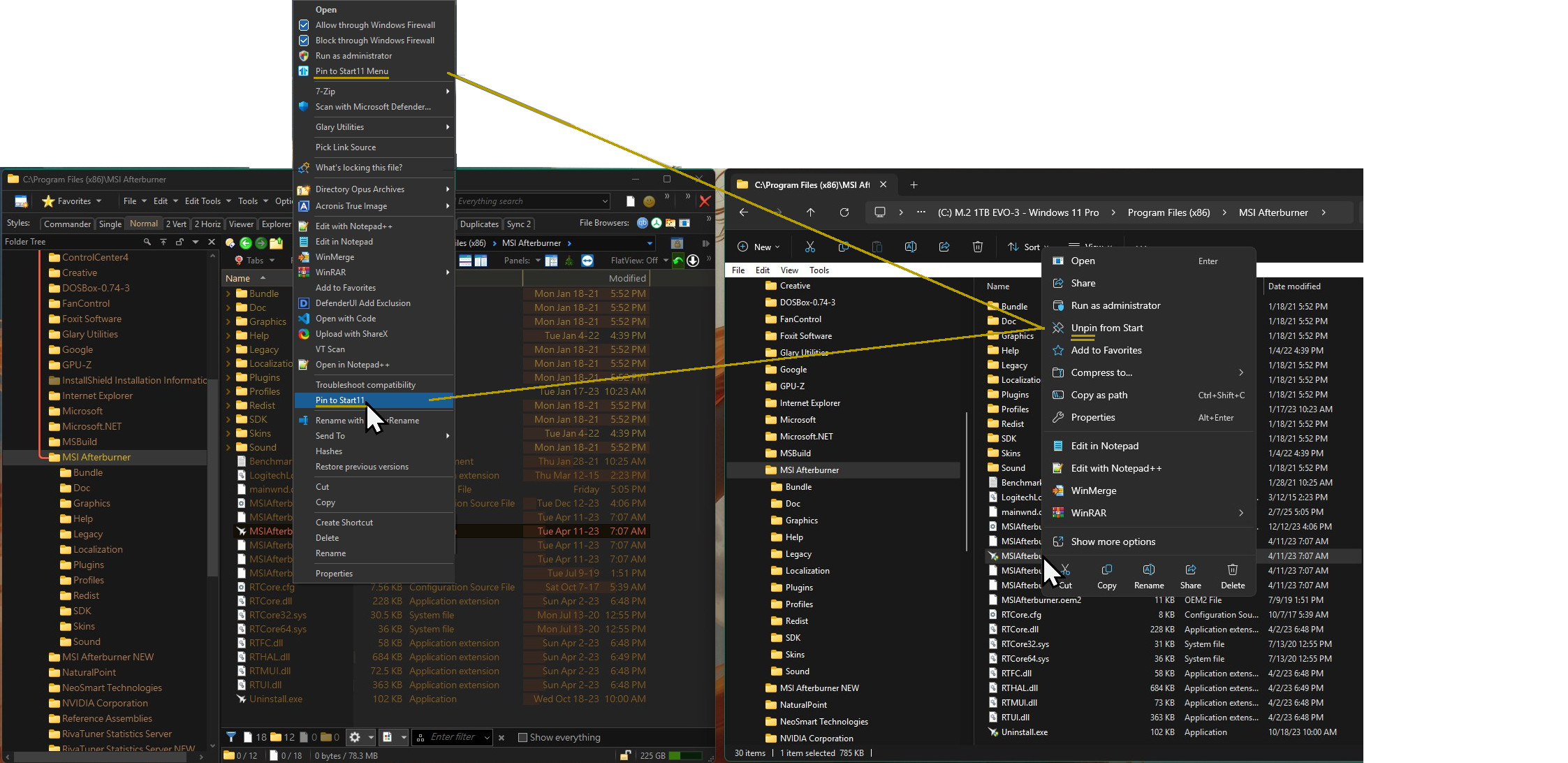Switch to the Commander style button
Screen dimensions: 1568x763
click(67, 224)
